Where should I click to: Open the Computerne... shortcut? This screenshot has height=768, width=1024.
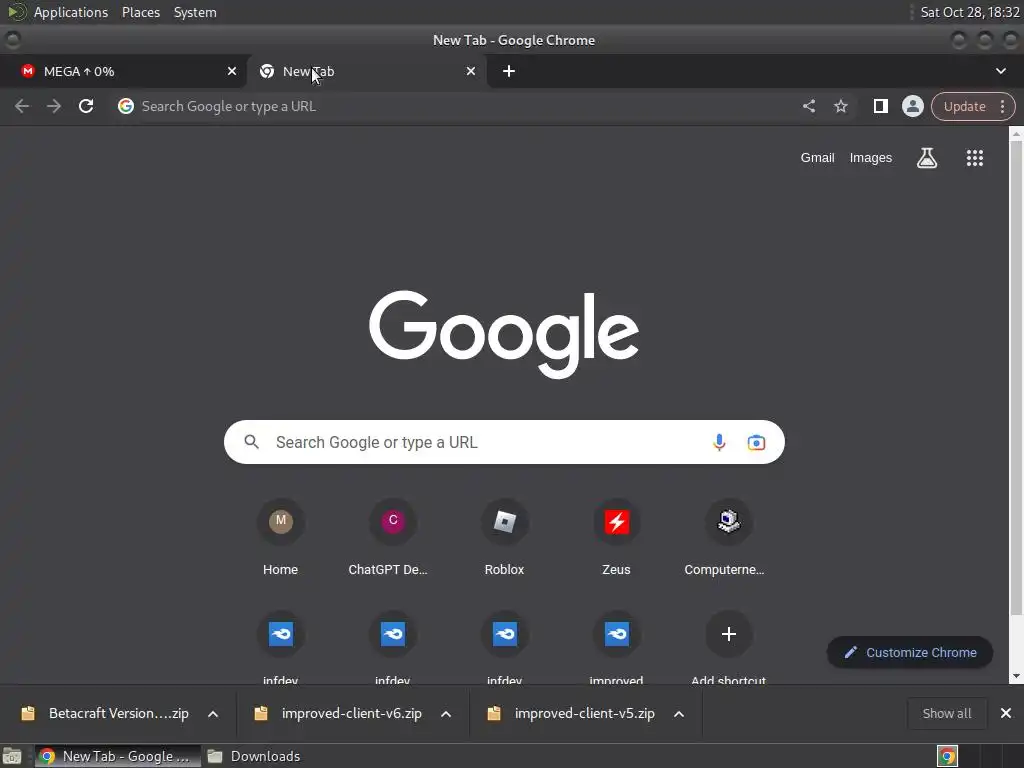(728, 539)
